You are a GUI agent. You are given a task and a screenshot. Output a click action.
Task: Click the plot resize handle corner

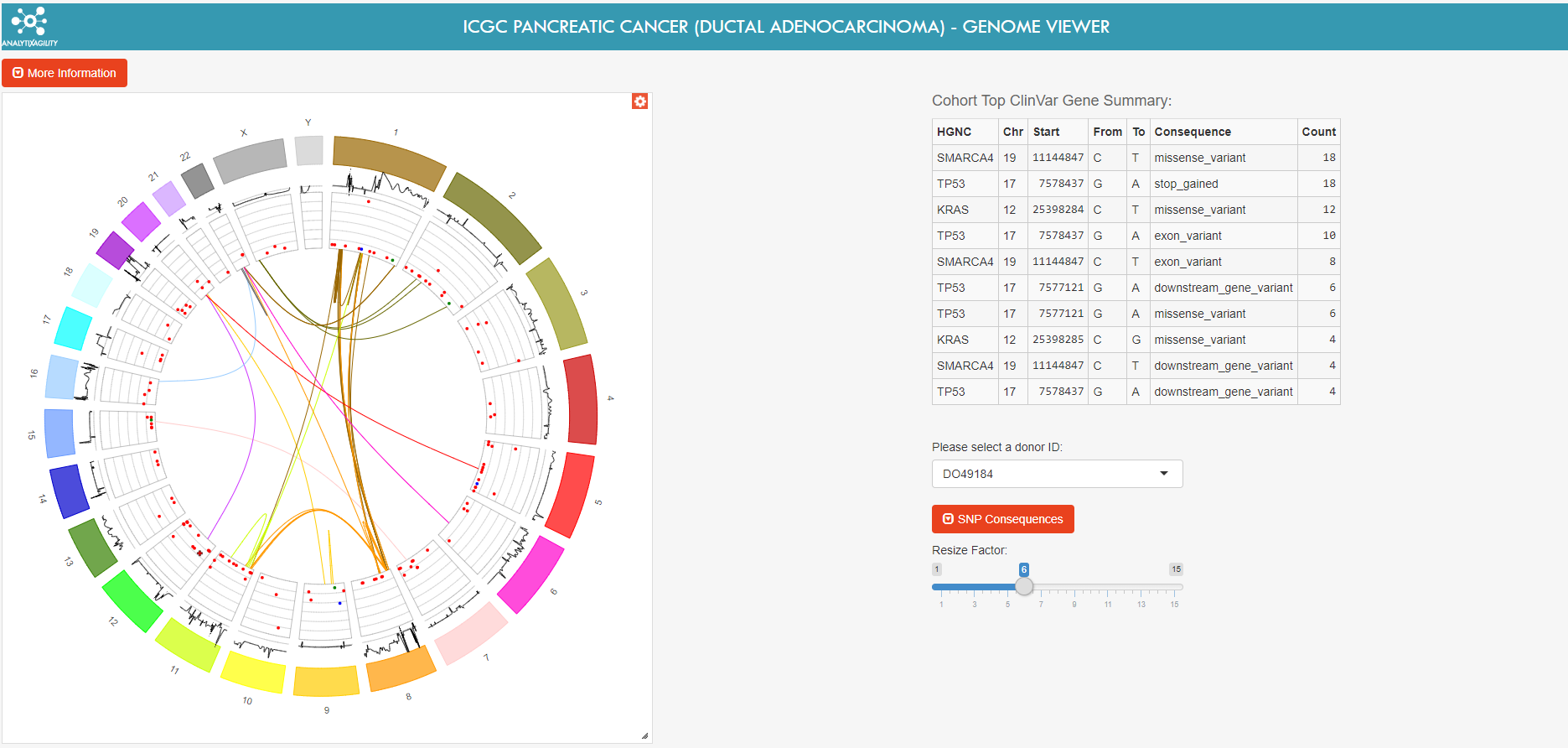pyautogui.click(x=644, y=735)
